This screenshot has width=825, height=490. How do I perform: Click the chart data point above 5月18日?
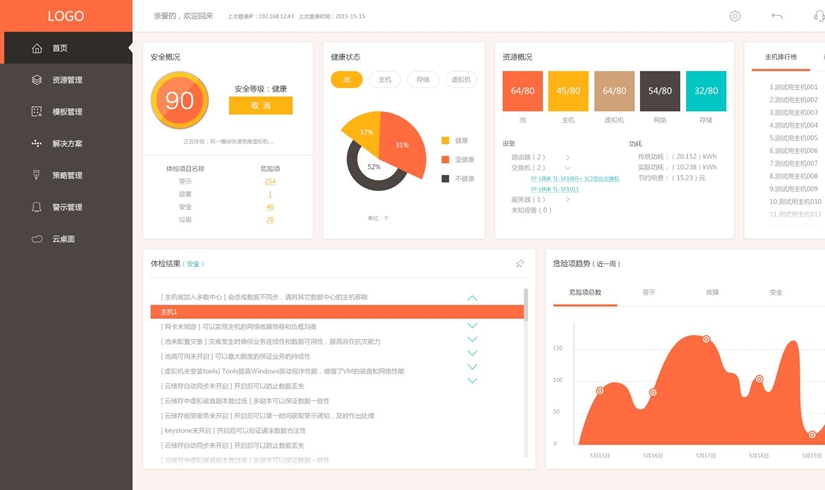click(x=759, y=379)
